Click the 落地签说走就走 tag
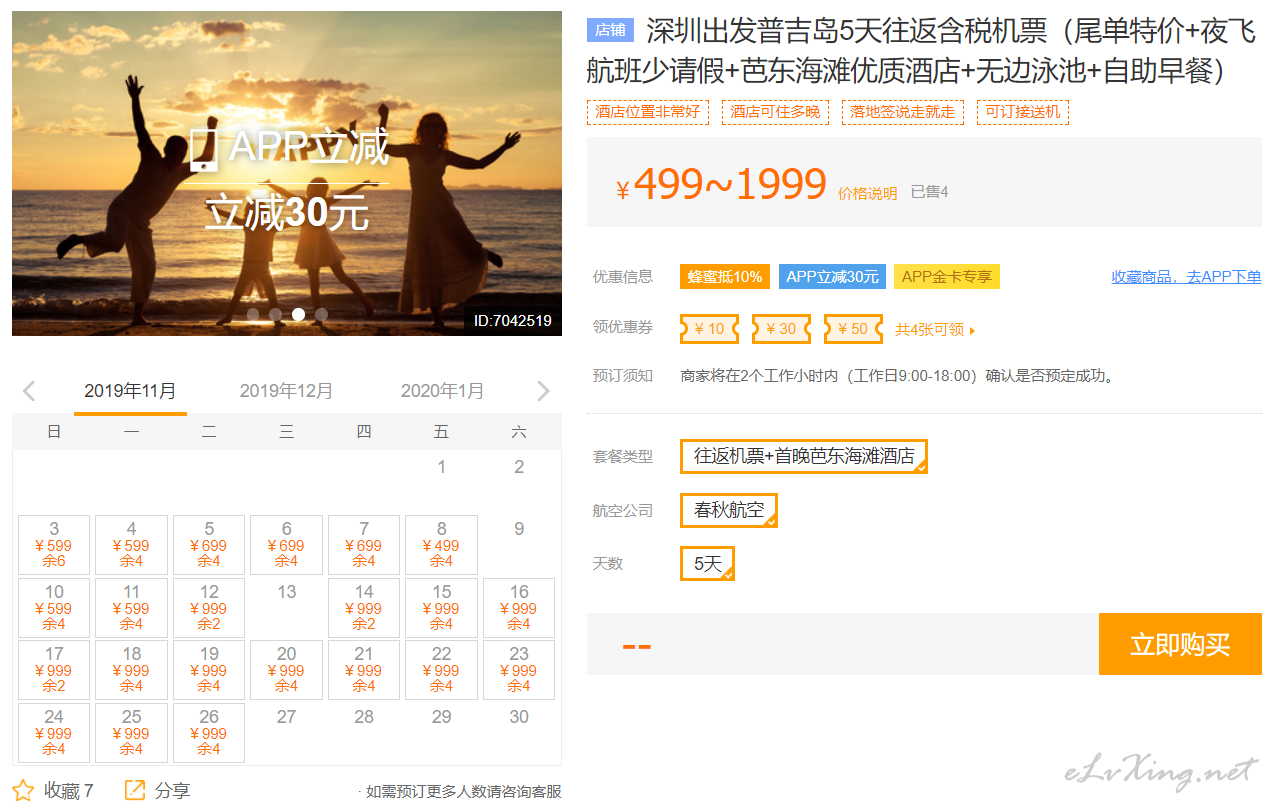This screenshot has width=1269, height=805. point(903,112)
